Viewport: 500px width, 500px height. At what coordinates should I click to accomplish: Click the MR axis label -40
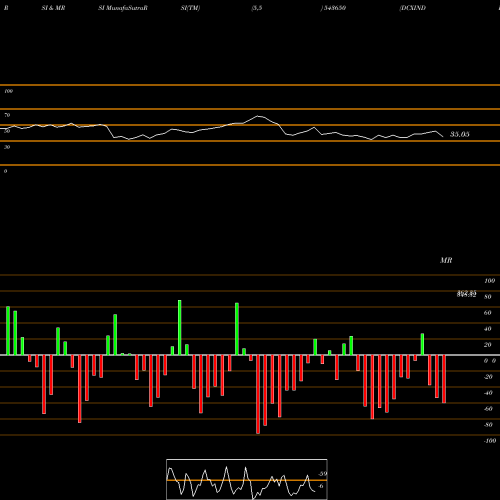click(x=488, y=393)
